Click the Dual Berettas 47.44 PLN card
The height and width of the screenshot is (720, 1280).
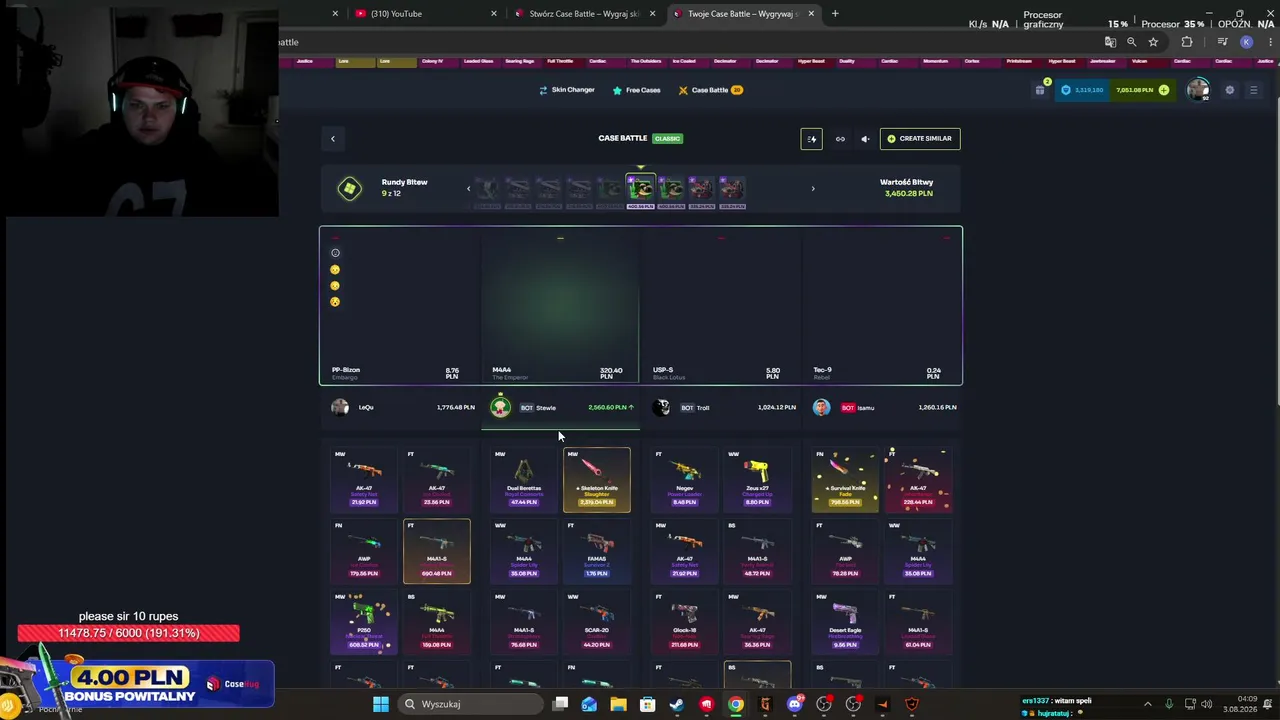point(524,480)
